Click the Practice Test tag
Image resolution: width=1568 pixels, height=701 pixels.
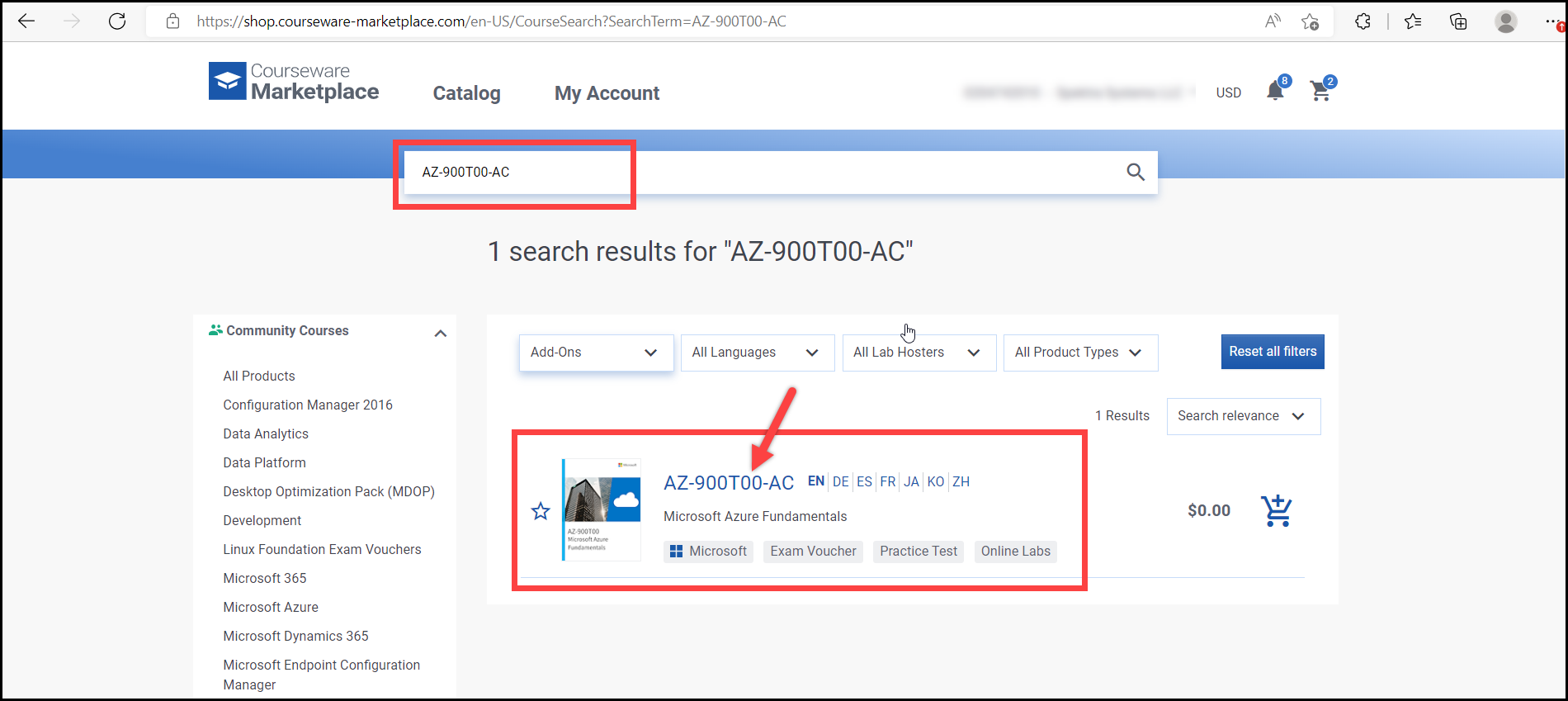point(919,552)
